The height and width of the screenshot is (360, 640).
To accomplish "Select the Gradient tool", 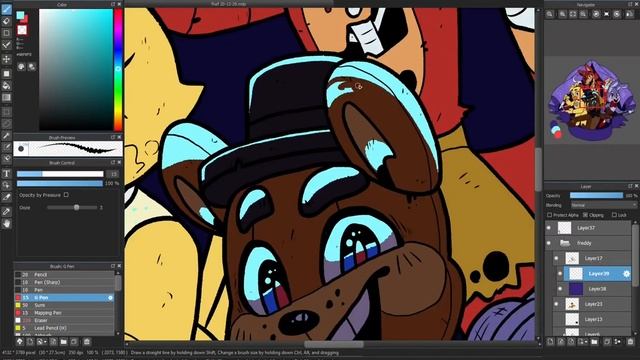I will pos(7,98).
